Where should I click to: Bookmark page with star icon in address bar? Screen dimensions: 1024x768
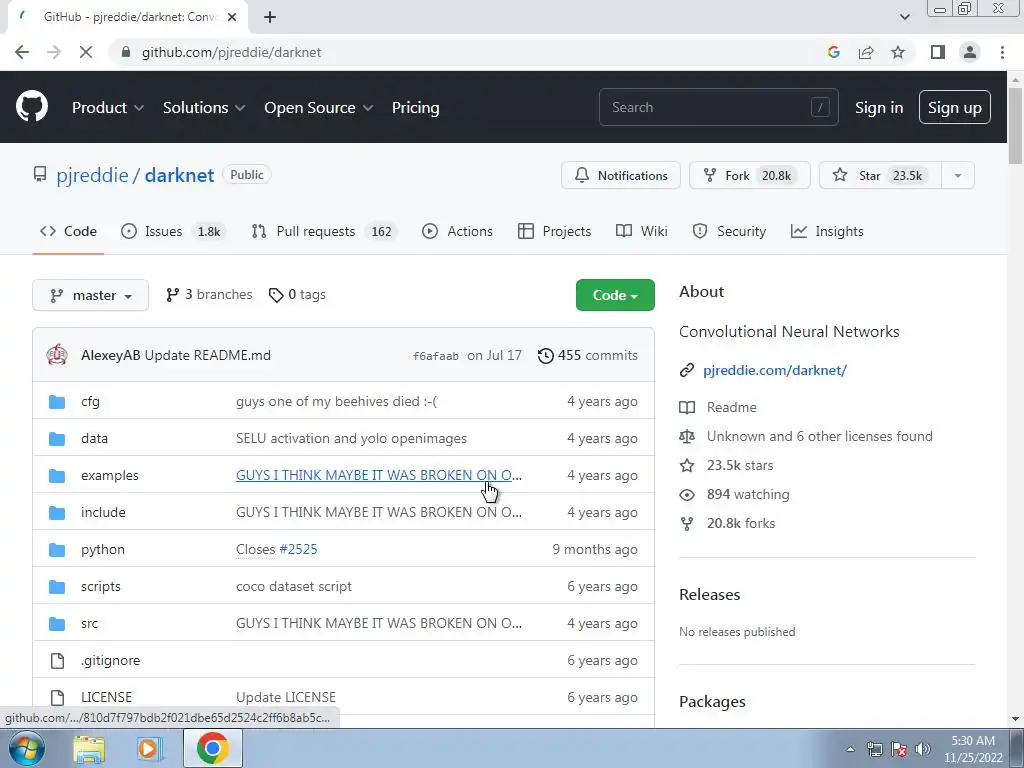click(898, 52)
